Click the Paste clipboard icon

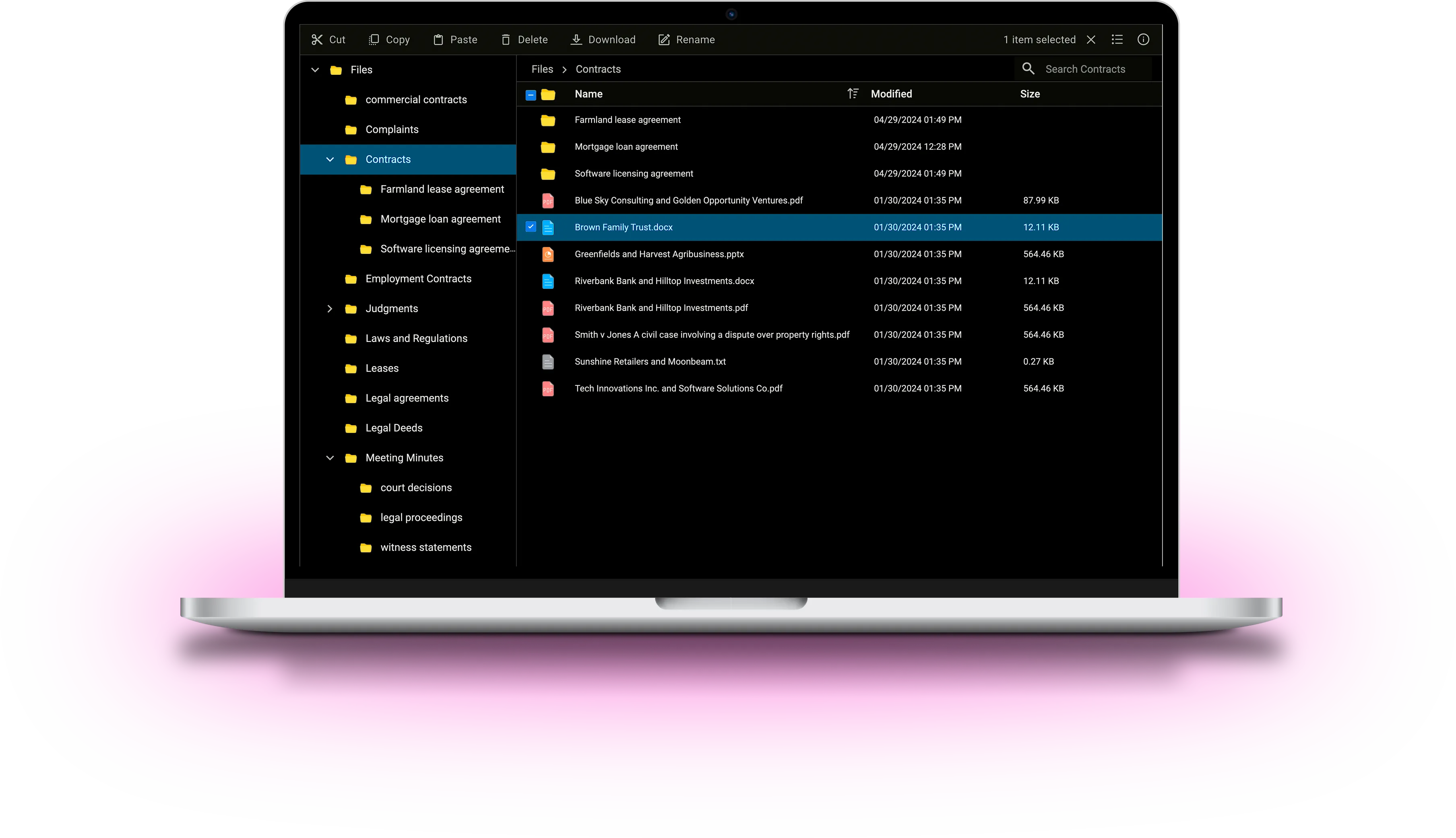pyautogui.click(x=438, y=40)
